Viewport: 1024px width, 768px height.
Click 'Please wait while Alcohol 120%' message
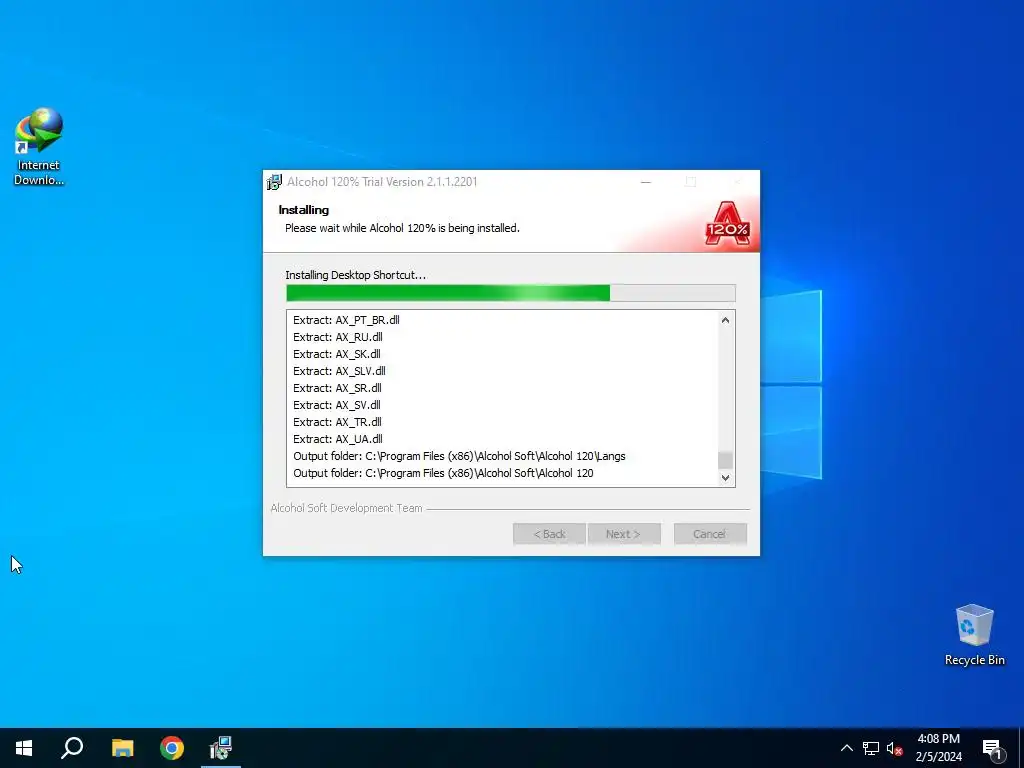coord(402,228)
